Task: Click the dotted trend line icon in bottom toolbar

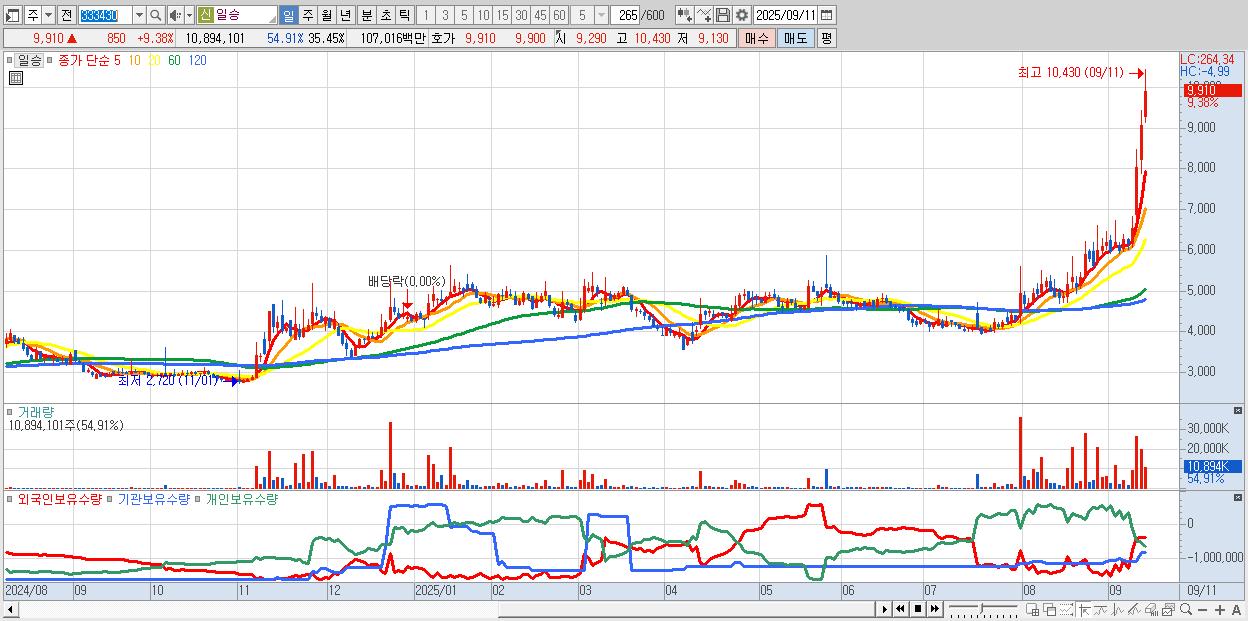Action: click(x=1066, y=610)
